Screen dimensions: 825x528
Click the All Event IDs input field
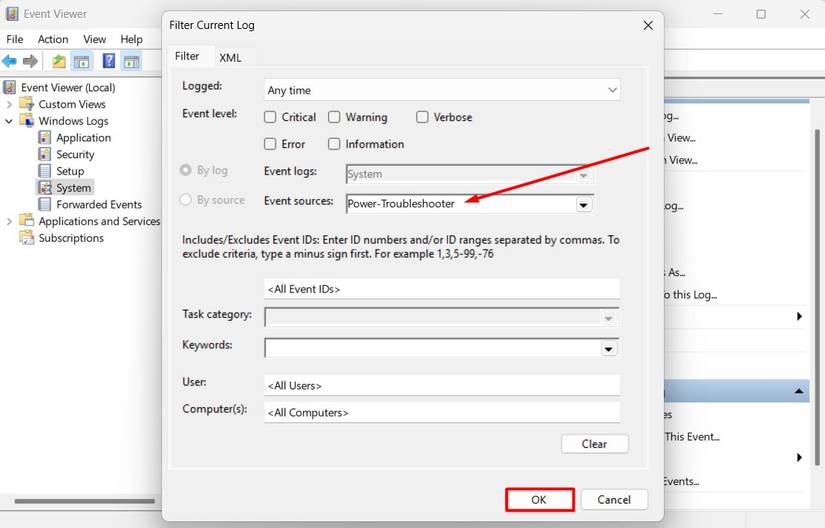442,289
